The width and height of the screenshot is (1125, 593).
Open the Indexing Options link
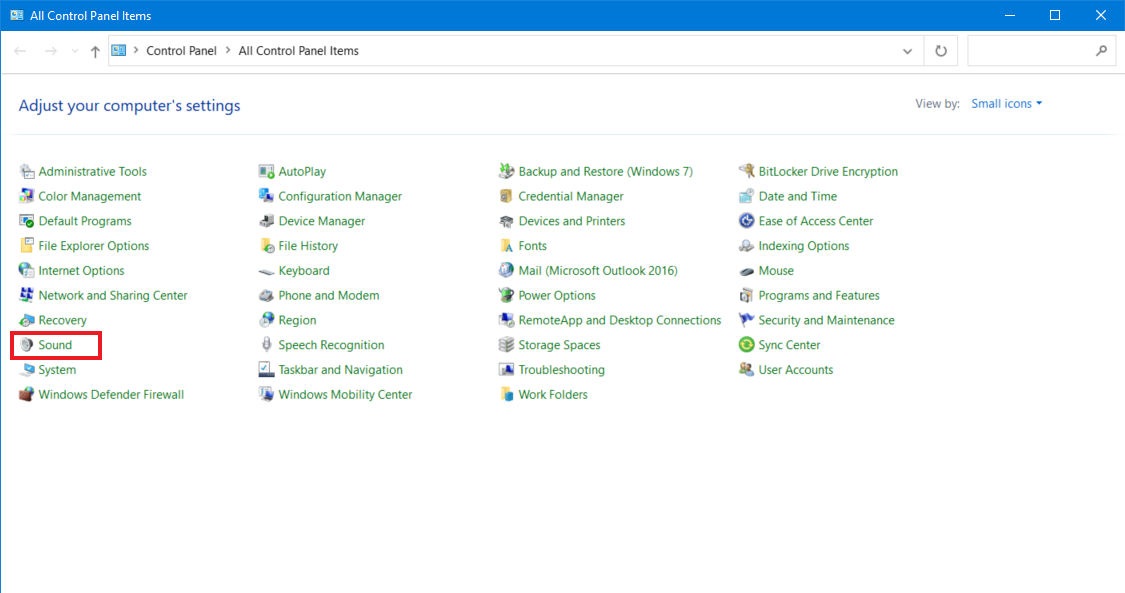(x=804, y=246)
